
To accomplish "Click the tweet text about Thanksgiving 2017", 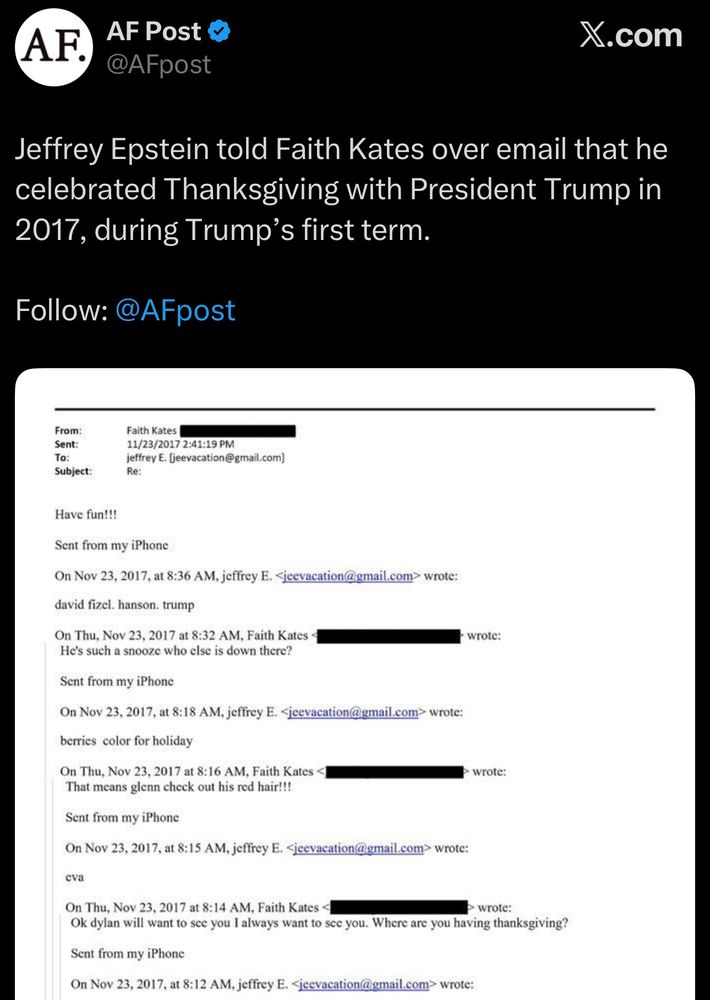I will tap(340, 190).
